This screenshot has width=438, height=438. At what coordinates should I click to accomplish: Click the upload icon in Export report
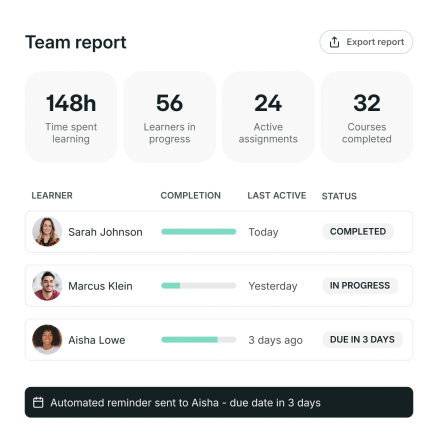coord(334,42)
